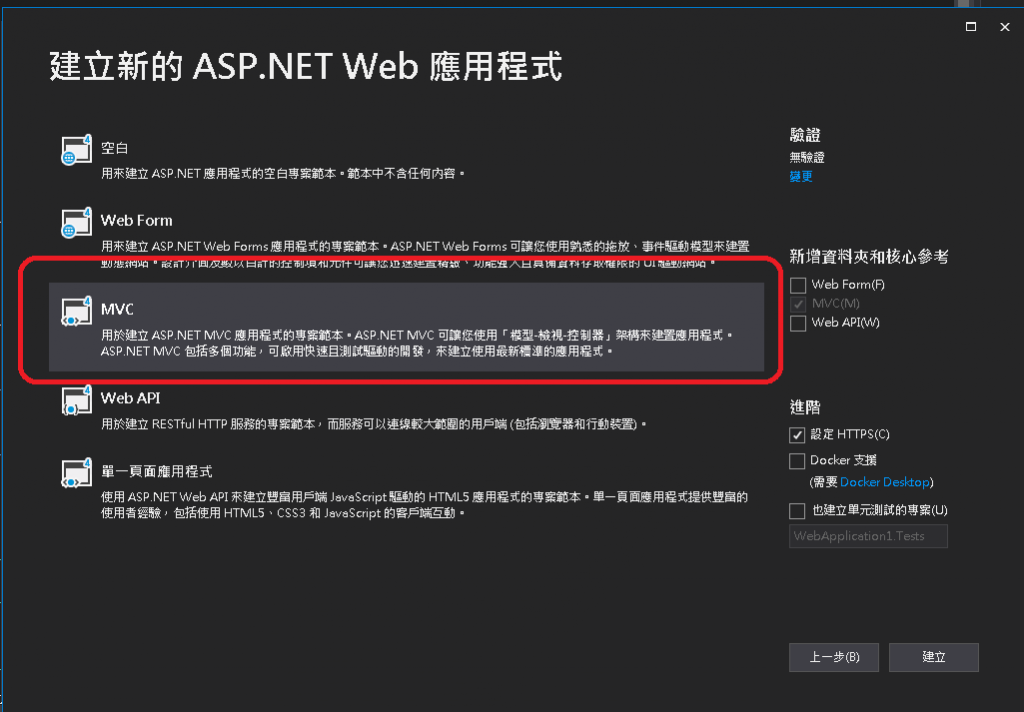Open the Docker Desktop link
This screenshot has width=1024, height=712.
coord(884,482)
